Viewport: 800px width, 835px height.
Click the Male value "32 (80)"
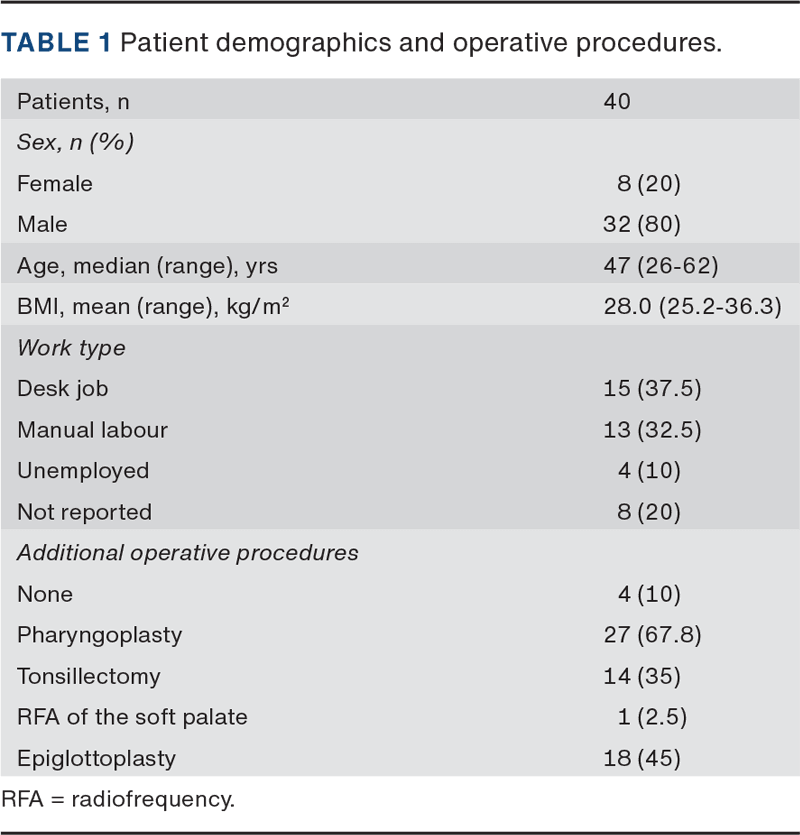coord(641,224)
